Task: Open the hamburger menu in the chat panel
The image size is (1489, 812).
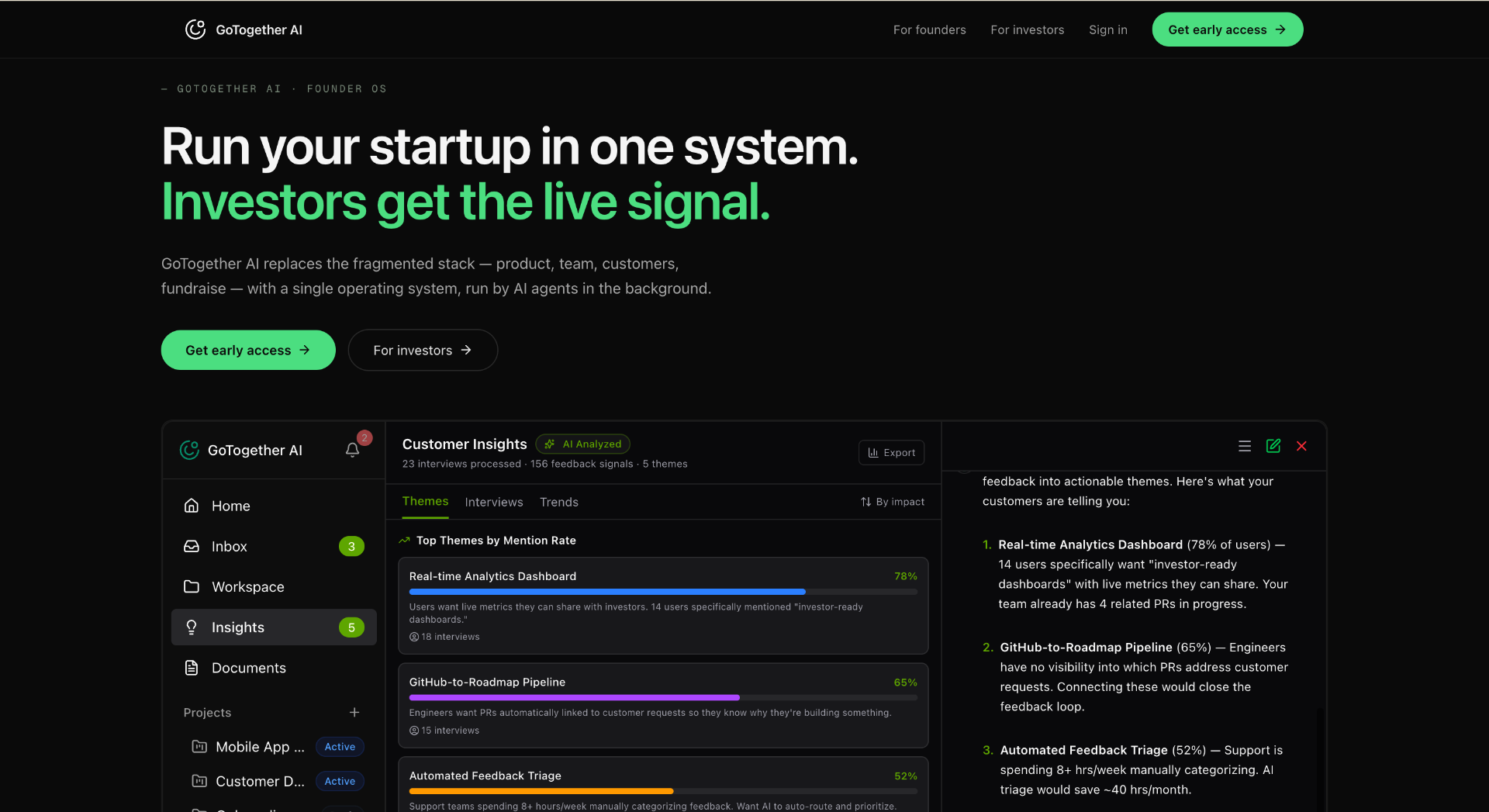Action: 1245,446
